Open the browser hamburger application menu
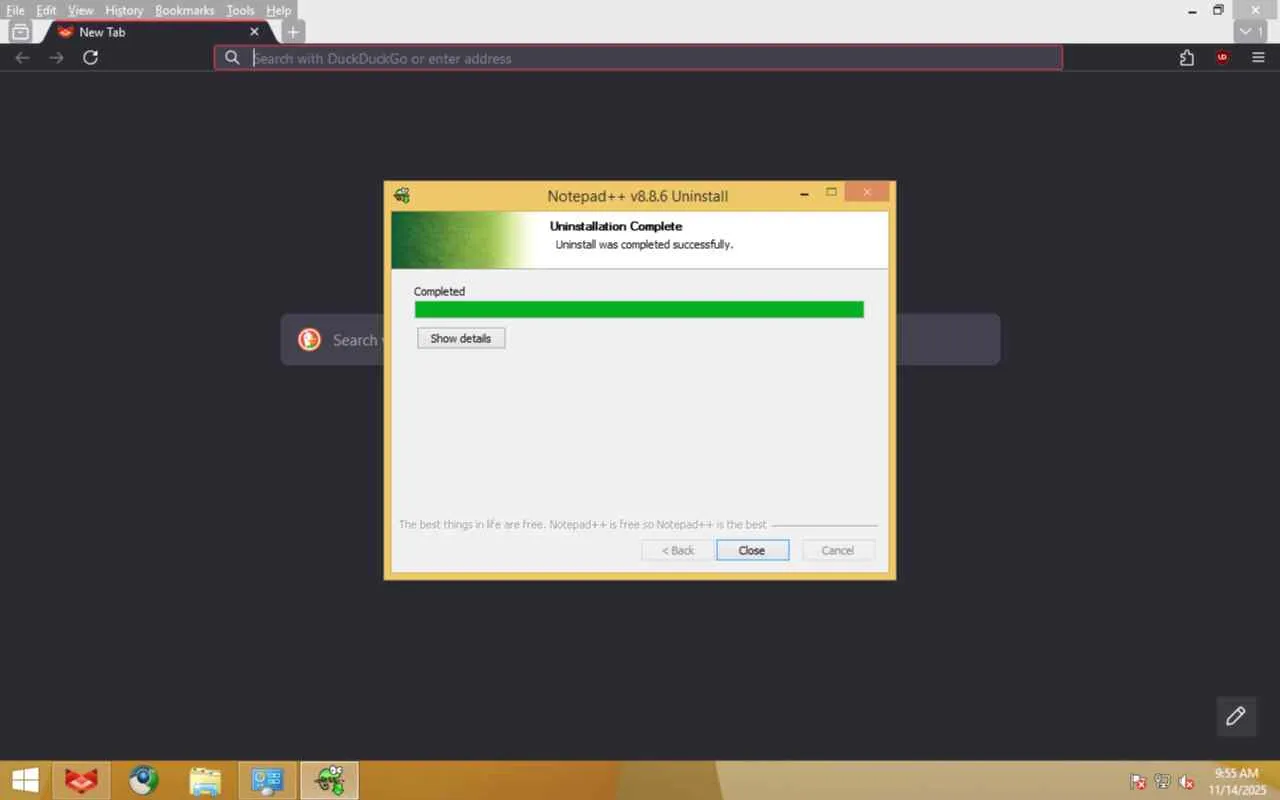The height and width of the screenshot is (800, 1280). pyautogui.click(x=1258, y=58)
